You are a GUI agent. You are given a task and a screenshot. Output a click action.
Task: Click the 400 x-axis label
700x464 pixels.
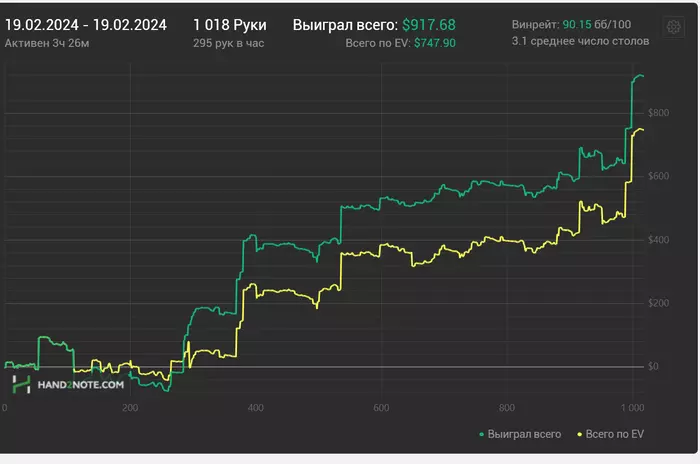coord(255,408)
